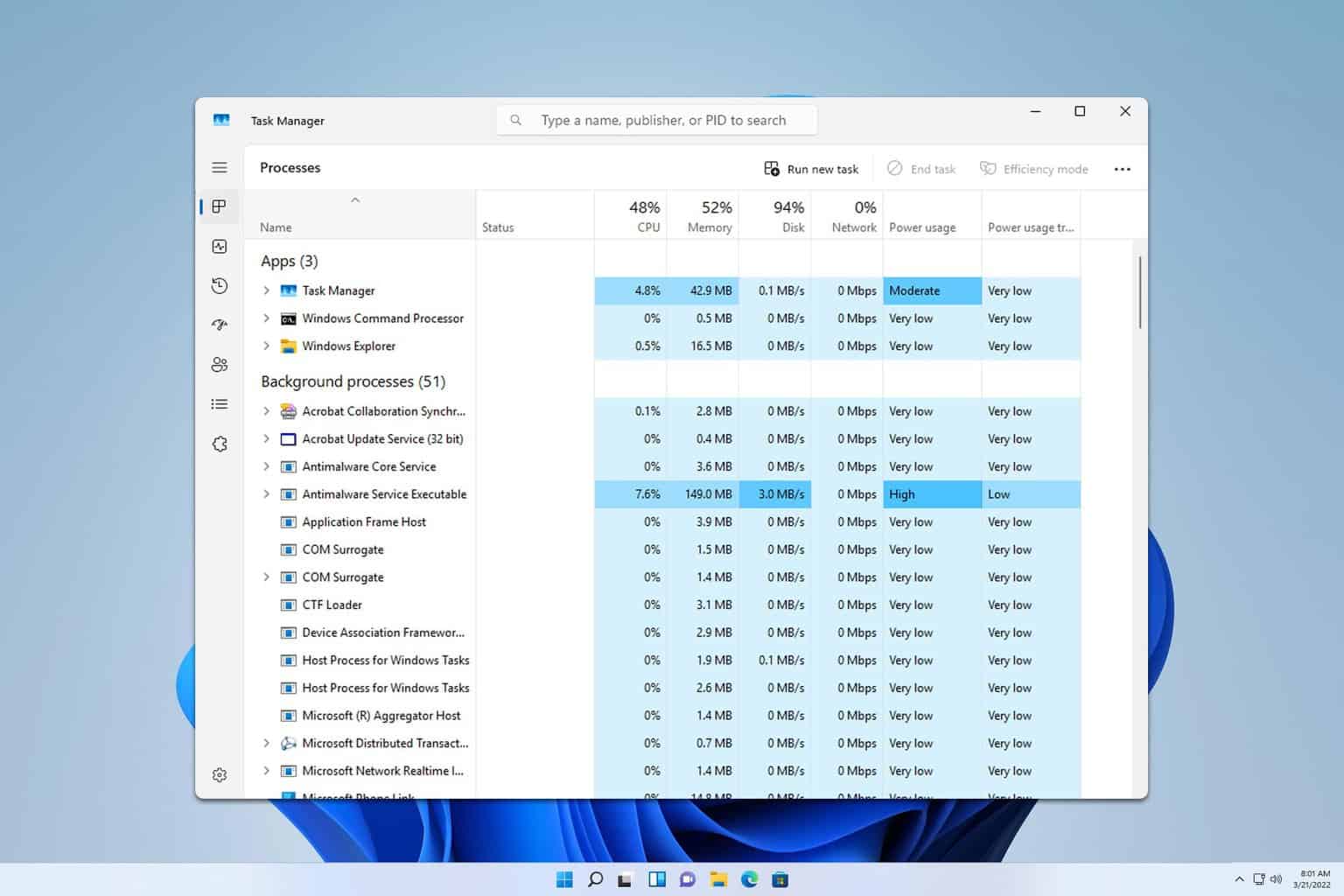This screenshot has height=896, width=1344.
Task: Click Run new task button
Action: [x=812, y=169]
